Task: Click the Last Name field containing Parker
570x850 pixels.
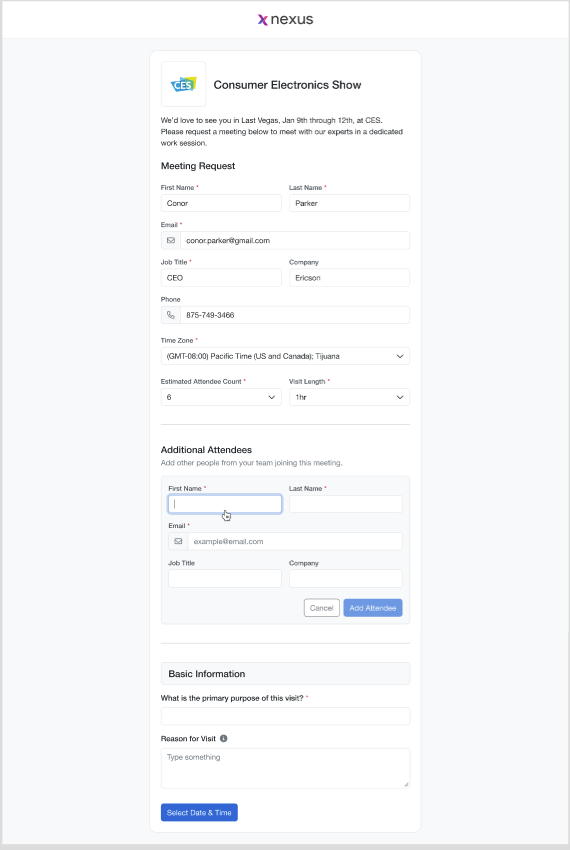Action: click(349, 203)
